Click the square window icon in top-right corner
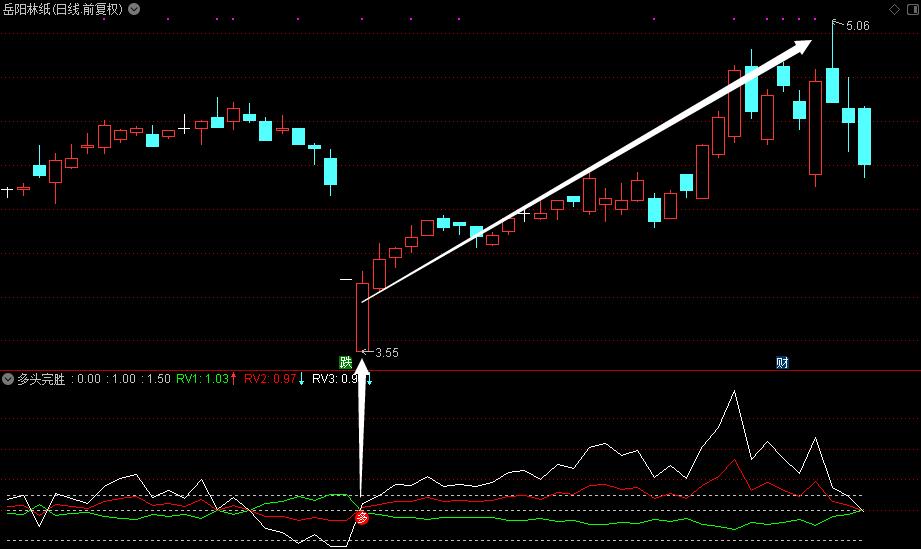This screenshot has height=549, width=921. coord(912,9)
